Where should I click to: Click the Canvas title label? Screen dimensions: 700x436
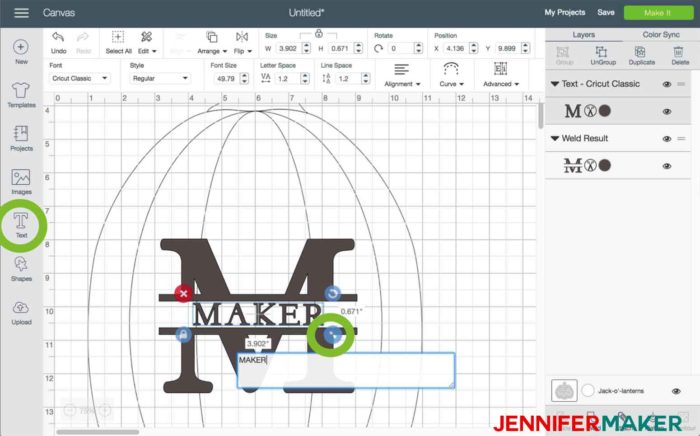pyautogui.click(x=58, y=12)
